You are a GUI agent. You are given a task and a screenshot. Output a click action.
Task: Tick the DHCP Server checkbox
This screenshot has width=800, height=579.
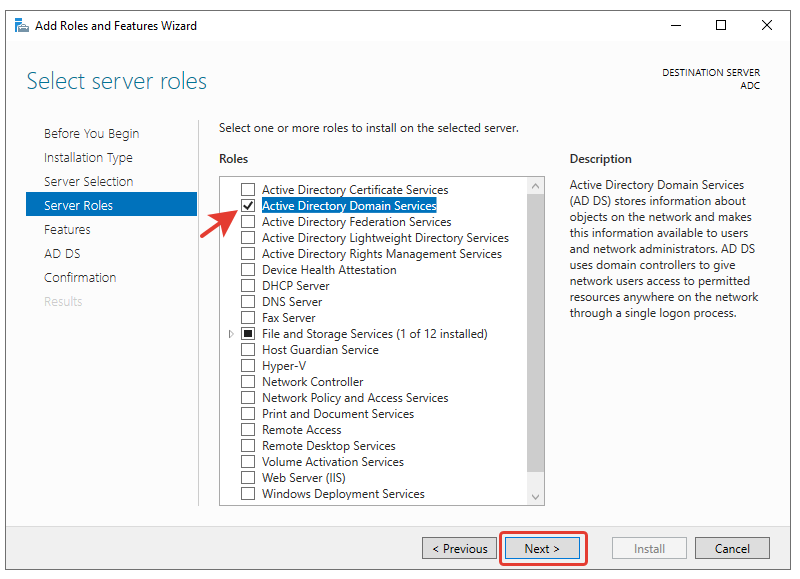tap(248, 286)
